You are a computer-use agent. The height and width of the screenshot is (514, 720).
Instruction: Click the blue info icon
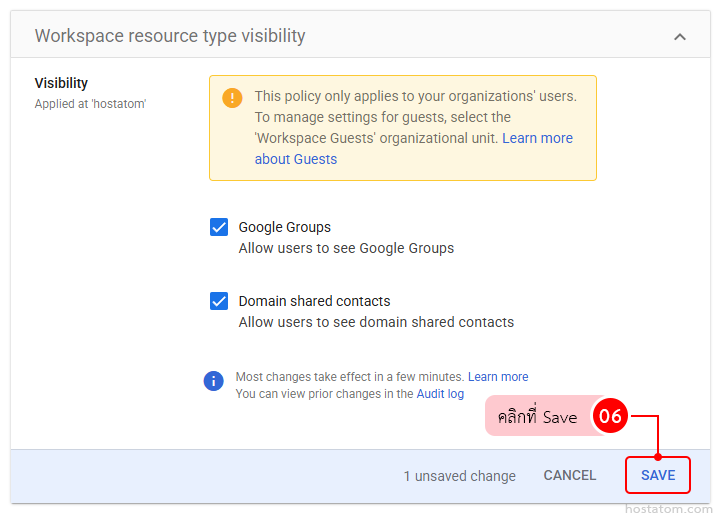tap(214, 381)
